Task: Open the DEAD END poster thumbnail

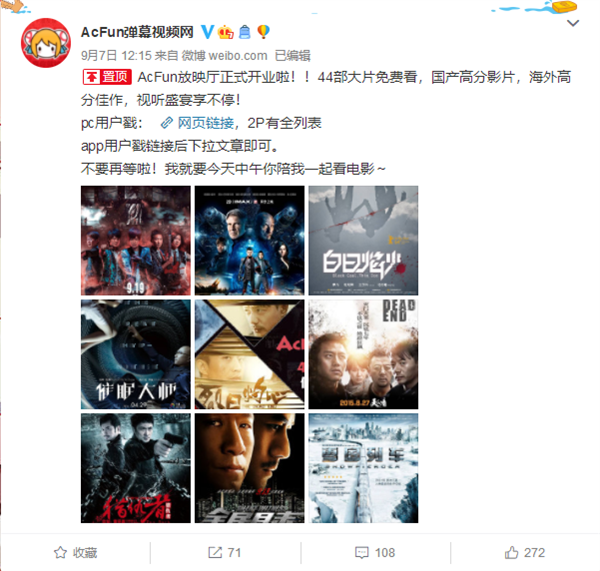Action: (x=364, y=354)
